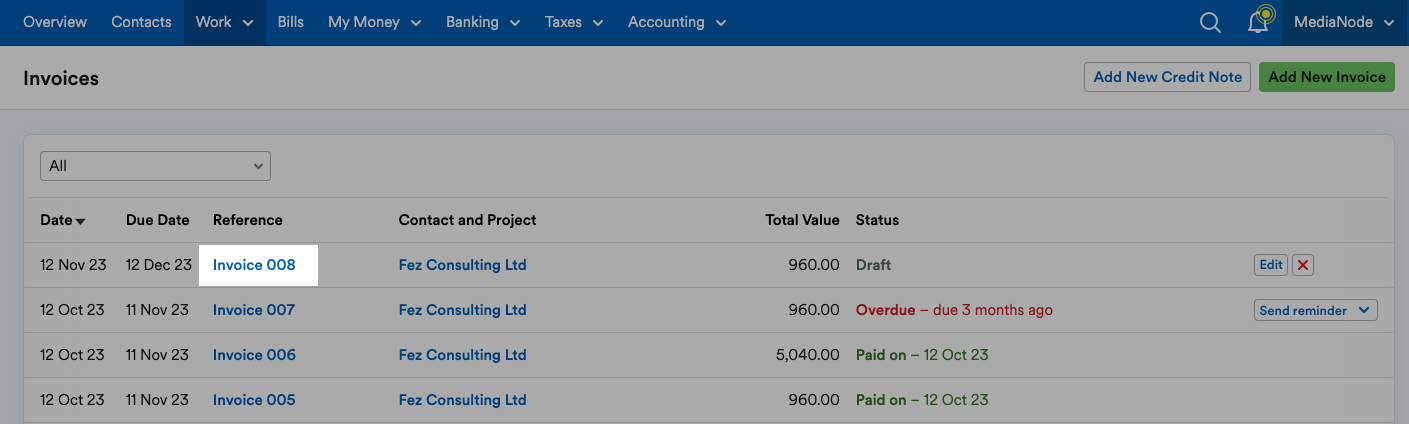Open Fez Consulting Ltd for Invoice 006
Image resolution: width=1409 pixels, height=424 pixels.
(x=462, y=355)
